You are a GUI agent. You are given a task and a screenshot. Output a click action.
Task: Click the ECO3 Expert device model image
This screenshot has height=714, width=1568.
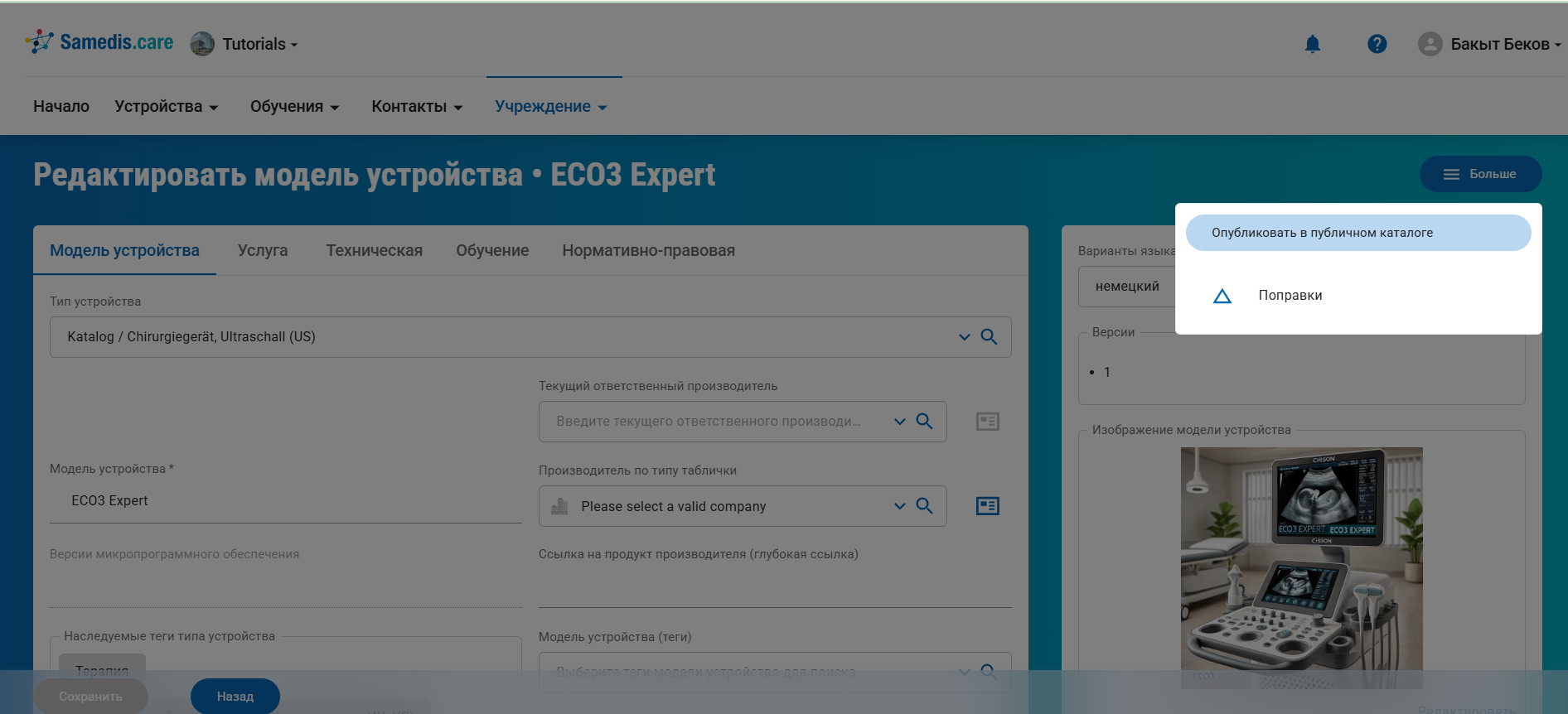(x=1301, y=568)
